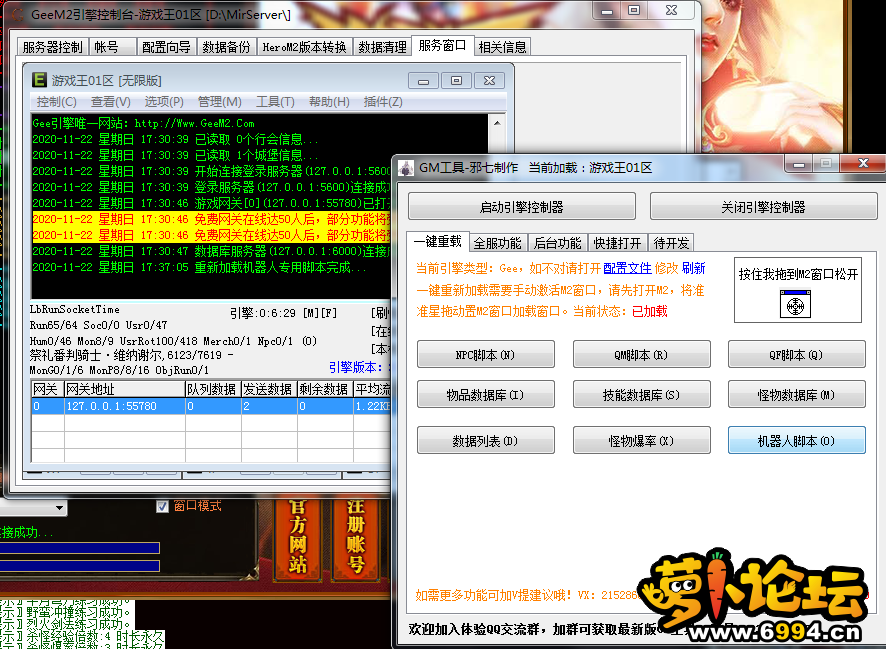Open the 配置文件 link
Screen dimensions: 886x649
tap(627, 268)
